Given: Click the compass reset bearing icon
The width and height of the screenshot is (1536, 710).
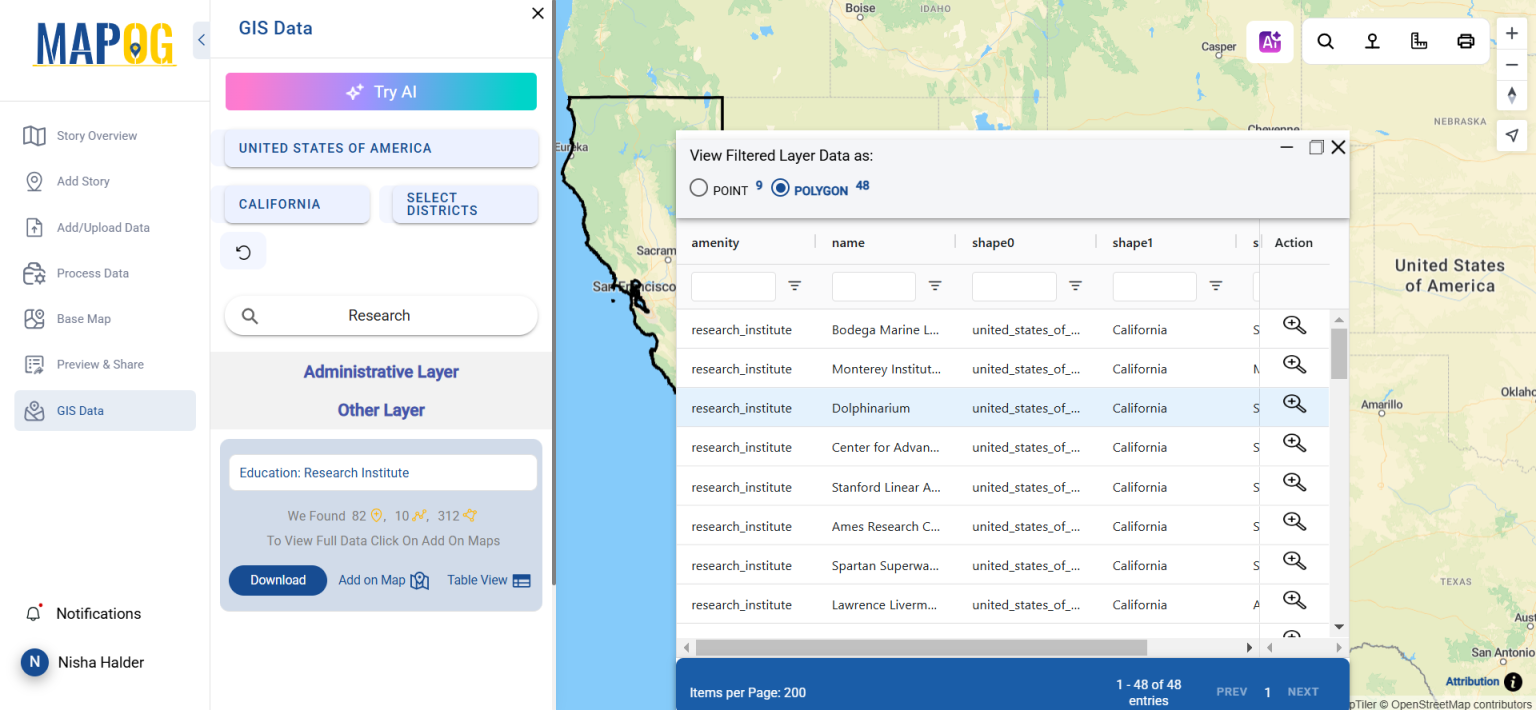Looking at the screenshot, I should click(1512, 95).
